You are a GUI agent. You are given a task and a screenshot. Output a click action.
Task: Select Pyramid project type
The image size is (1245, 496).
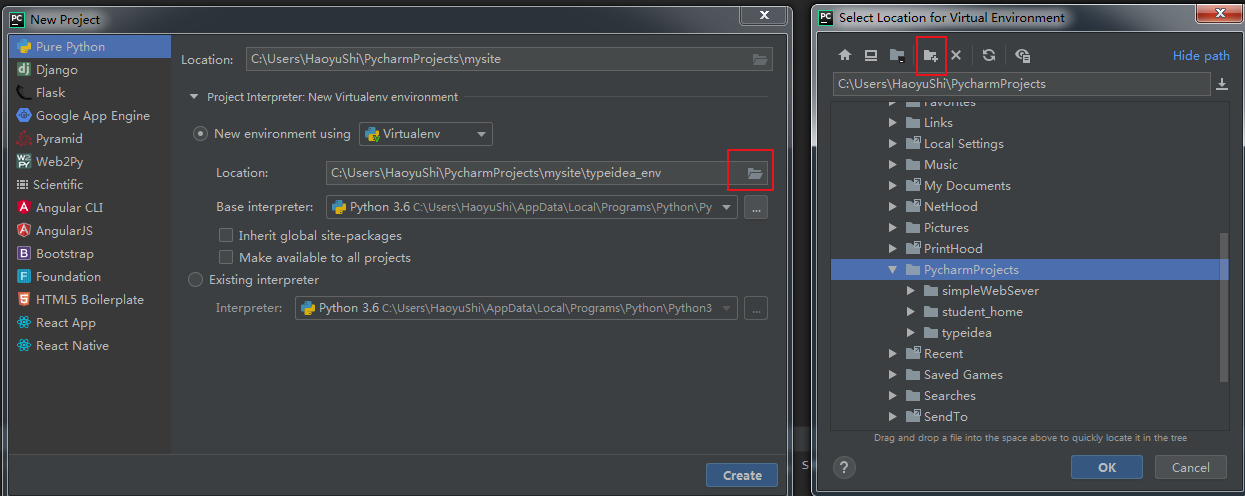(90, 139)
